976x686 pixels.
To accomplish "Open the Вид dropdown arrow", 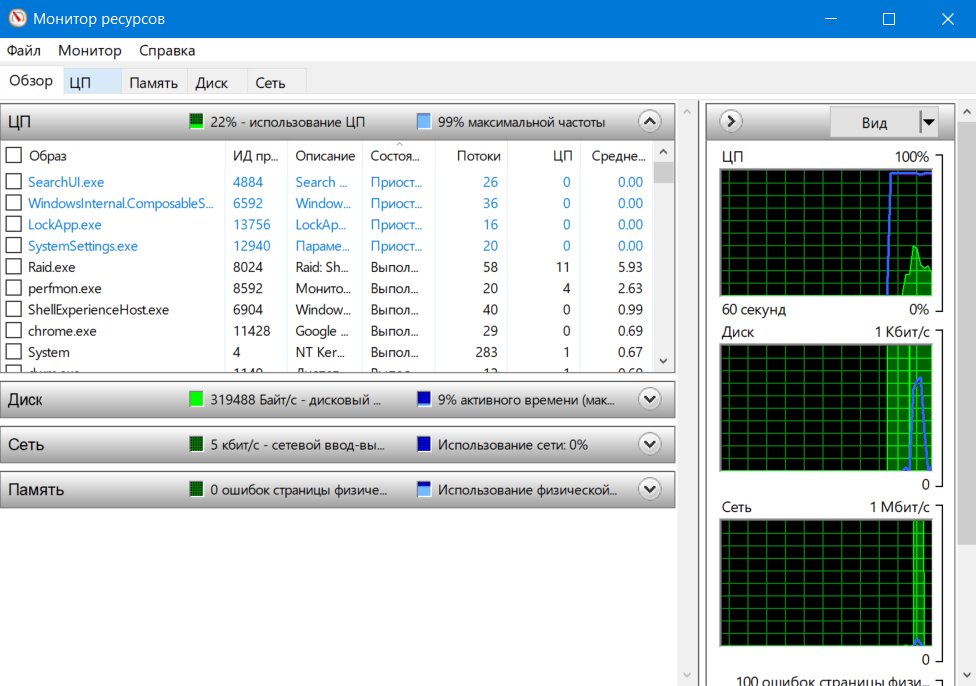I will point(929,122).
